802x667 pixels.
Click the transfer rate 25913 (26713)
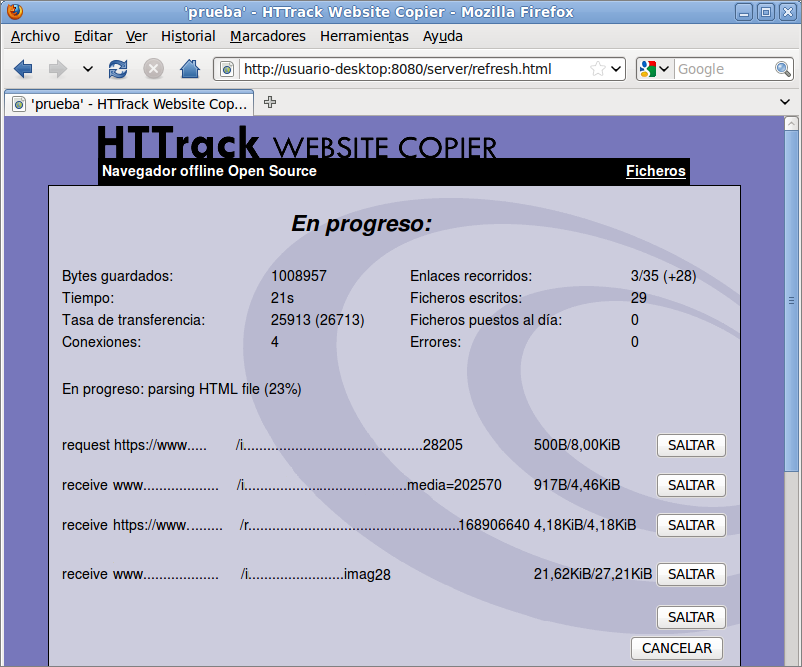tap(318, 320)
